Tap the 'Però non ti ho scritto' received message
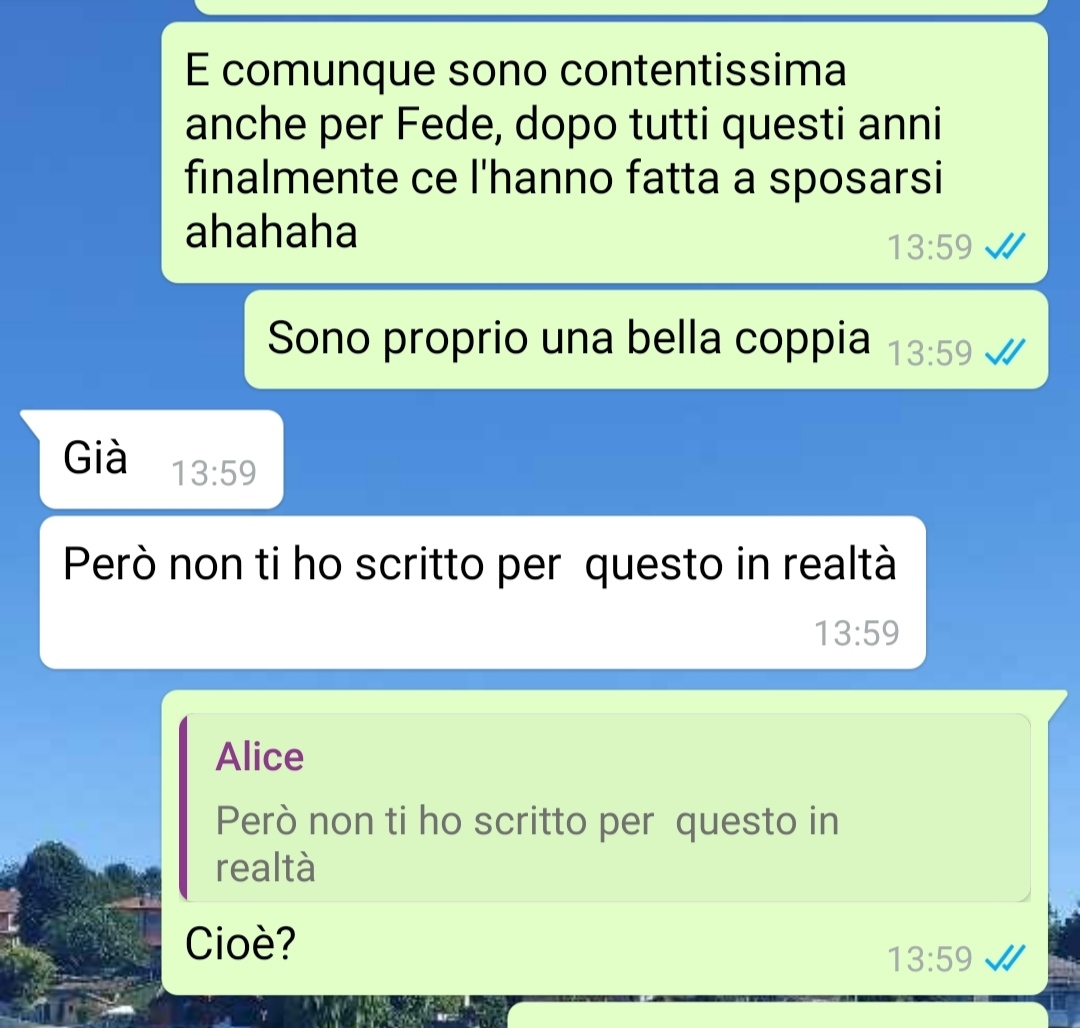 [482, 592]
